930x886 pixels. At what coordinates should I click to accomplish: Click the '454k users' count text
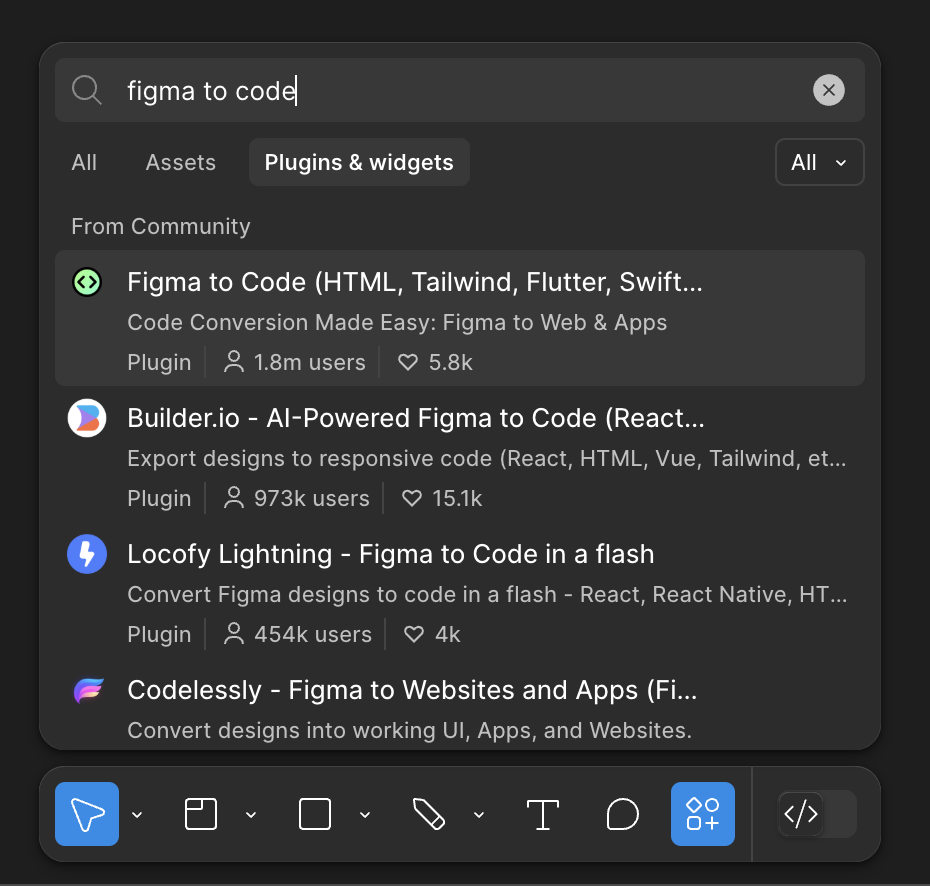point(313,635)
